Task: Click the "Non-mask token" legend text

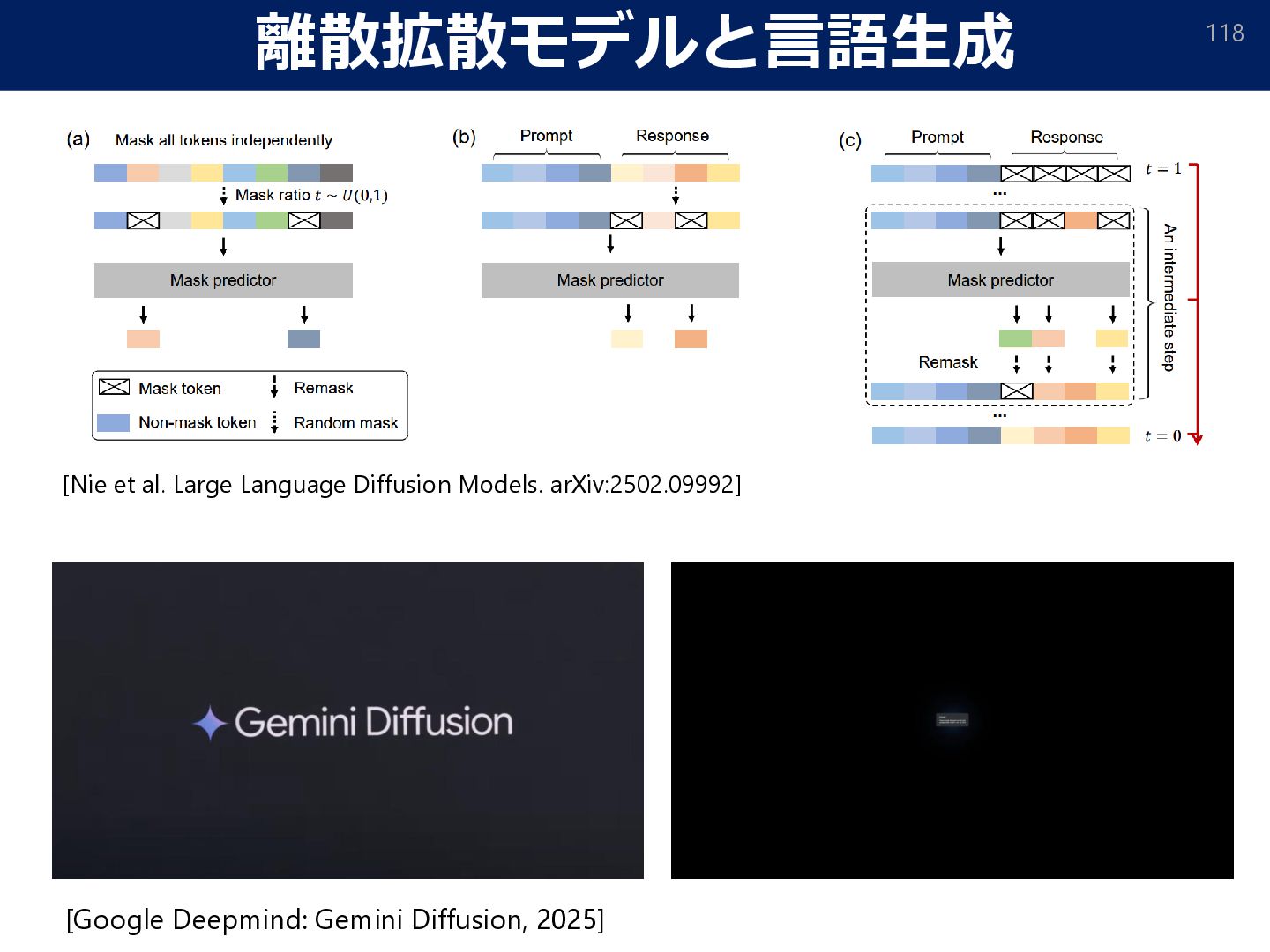Action: [x=198, y=422]
